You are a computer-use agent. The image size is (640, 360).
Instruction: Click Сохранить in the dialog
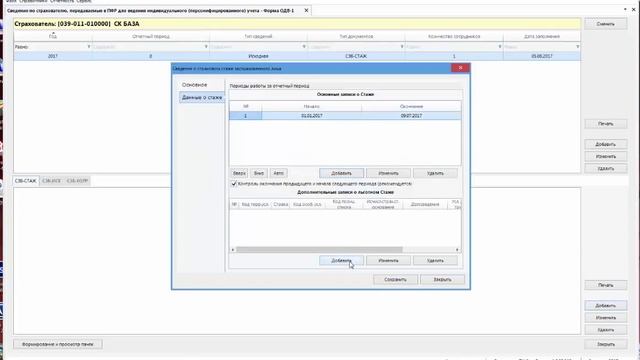[x=395, y=280]
